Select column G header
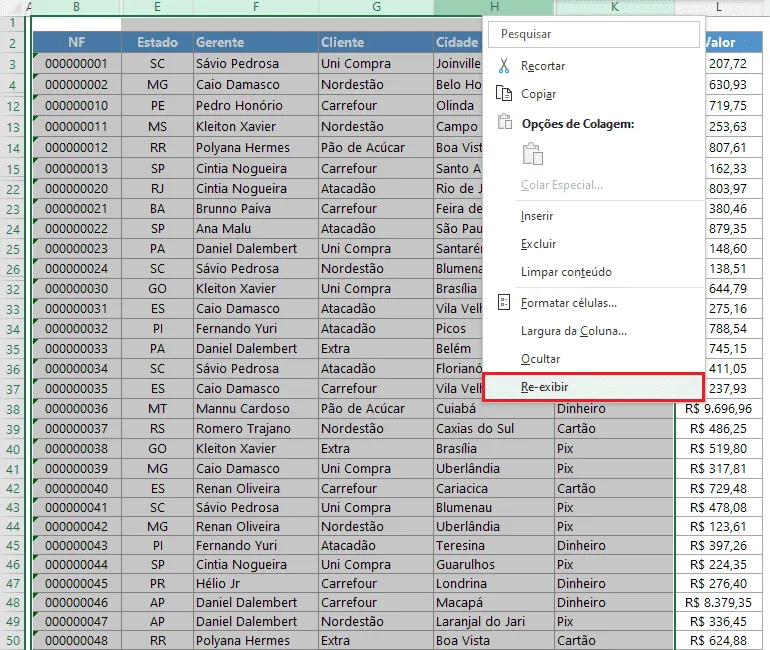The image size is (770, 650). click(376, 7)
